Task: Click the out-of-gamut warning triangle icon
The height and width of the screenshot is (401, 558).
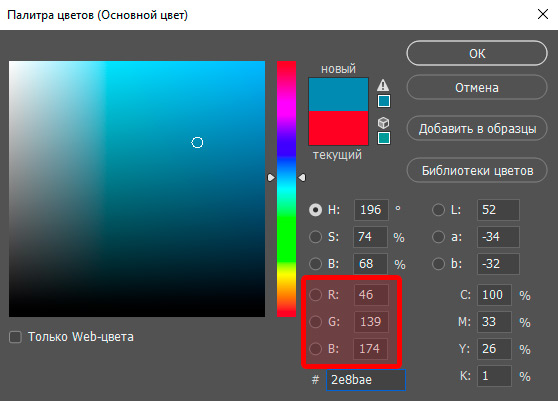Action: pos(383,85)
